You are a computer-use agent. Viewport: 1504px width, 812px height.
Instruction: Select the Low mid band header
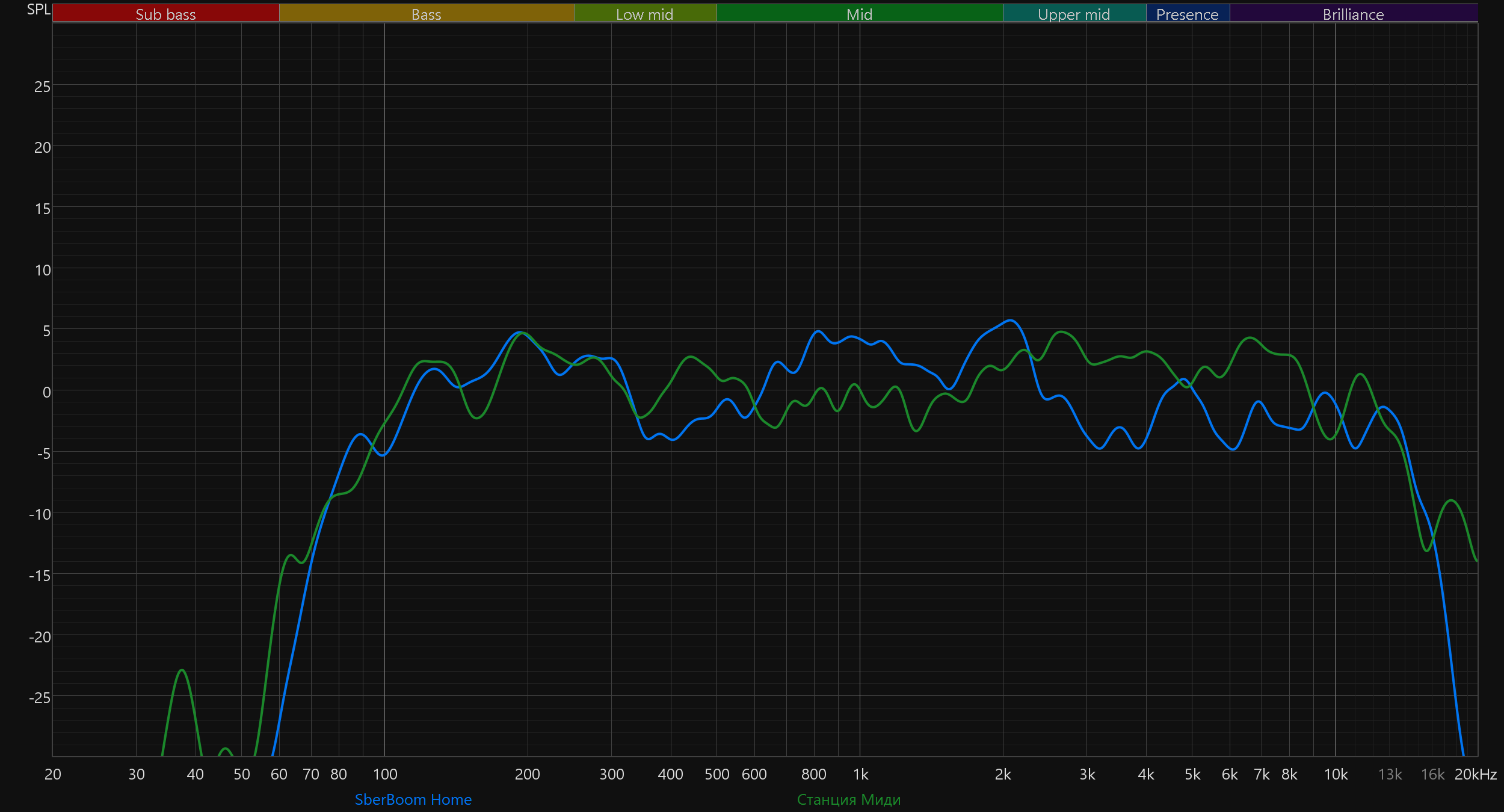click(644, 14)
